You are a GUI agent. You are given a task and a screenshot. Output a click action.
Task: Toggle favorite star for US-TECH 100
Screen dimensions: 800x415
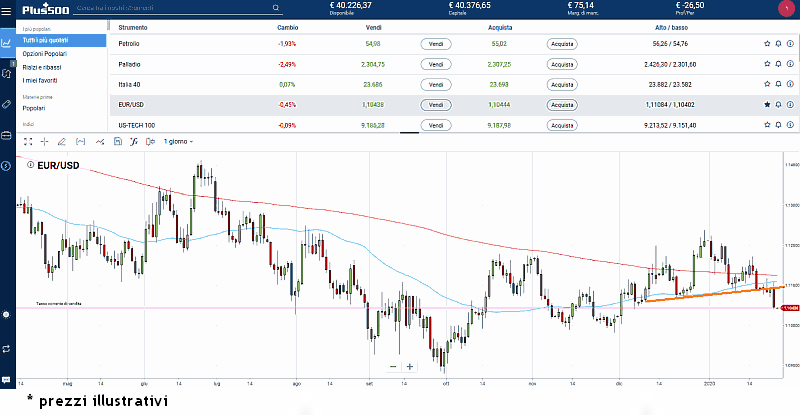click(767, 125)
